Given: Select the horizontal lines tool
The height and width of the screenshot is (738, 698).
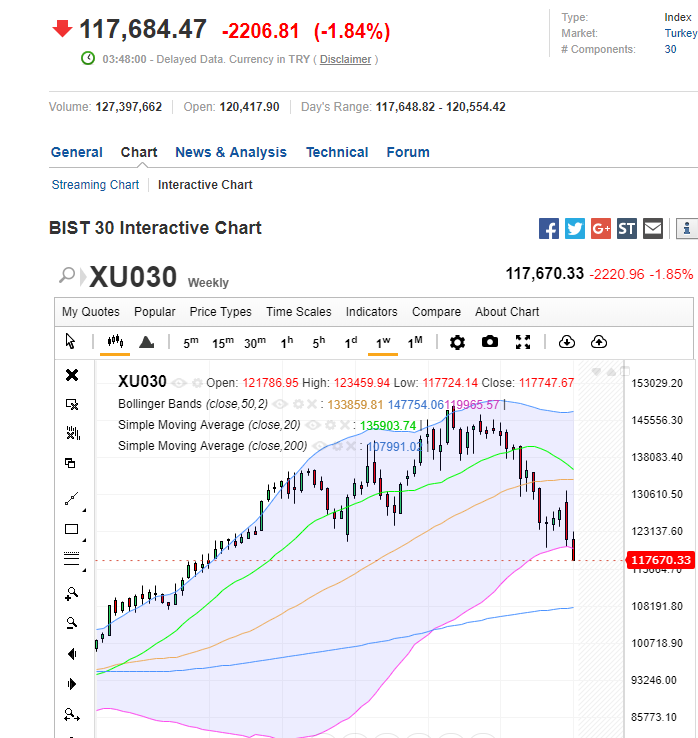Looking at the screenshot, I should tap(72, 559).
